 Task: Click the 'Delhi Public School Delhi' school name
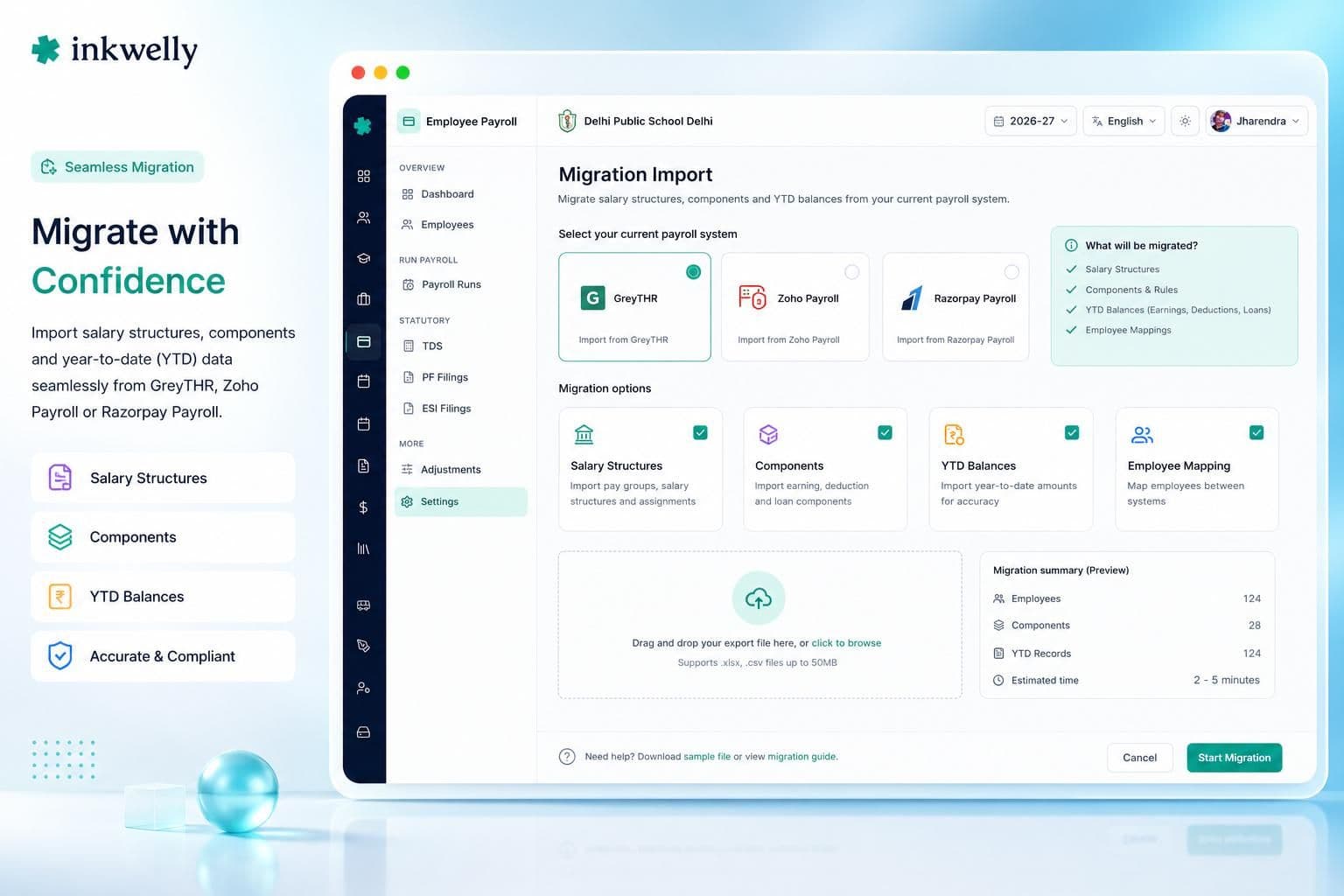pos(648,121)
